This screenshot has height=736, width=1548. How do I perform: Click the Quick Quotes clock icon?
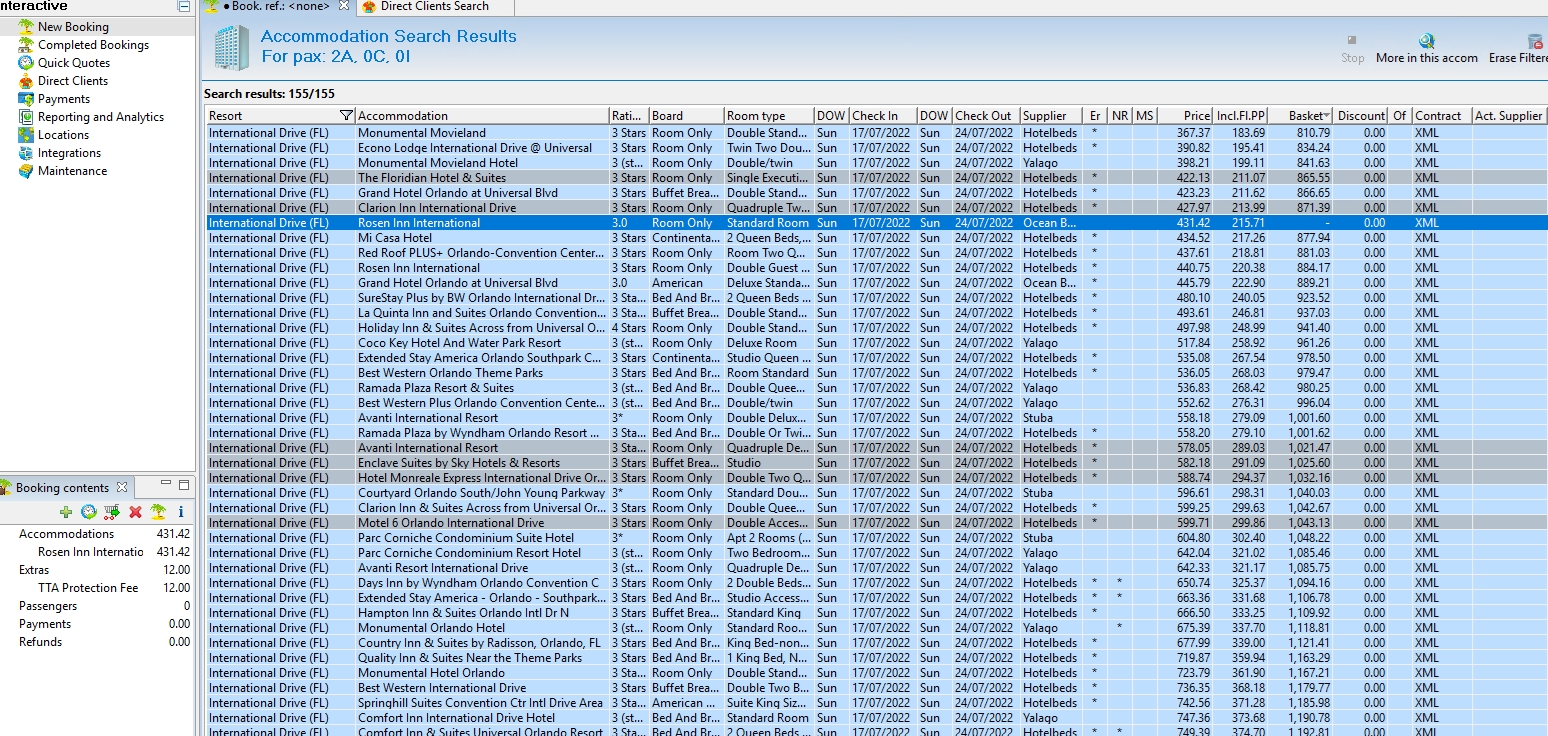point(26,63)
